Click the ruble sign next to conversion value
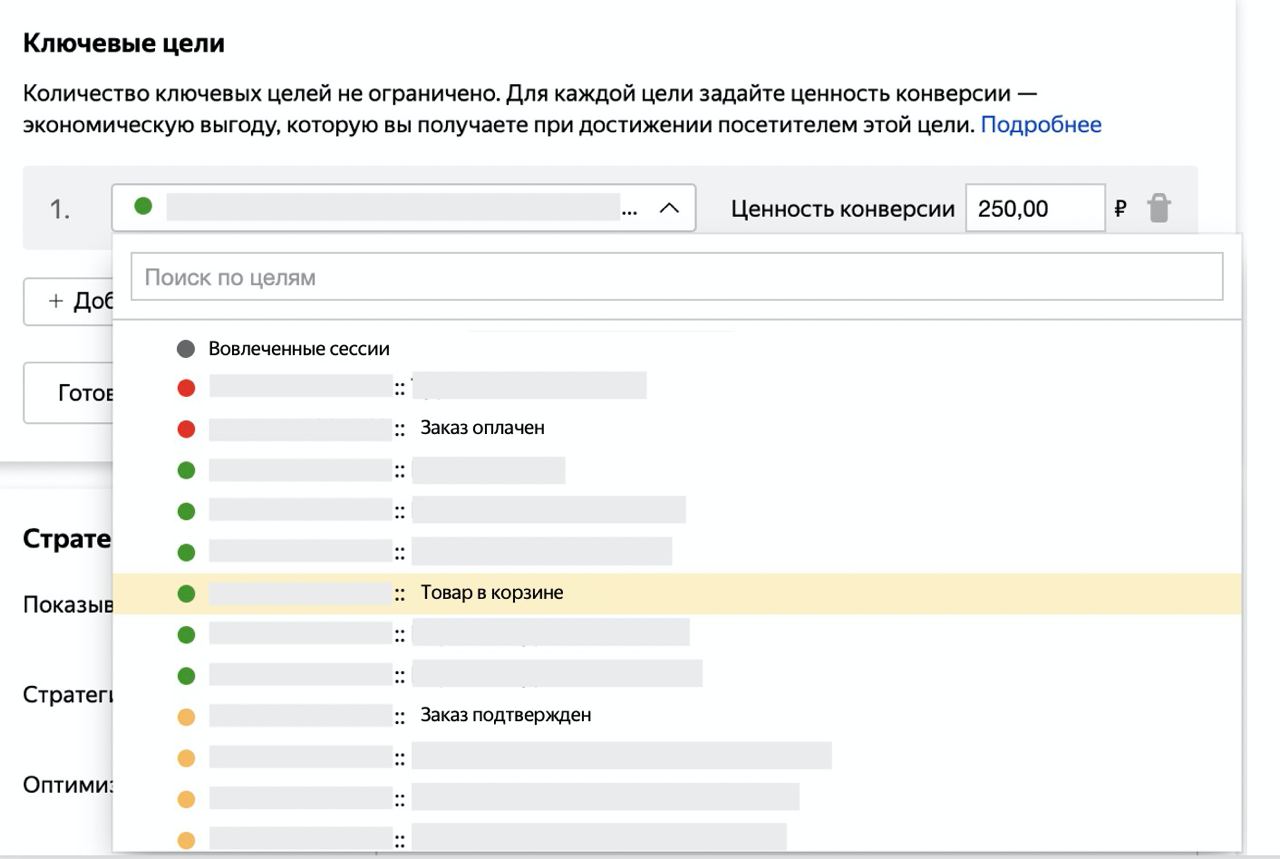Screen dimensions: 1280x859 [1120, 209]
